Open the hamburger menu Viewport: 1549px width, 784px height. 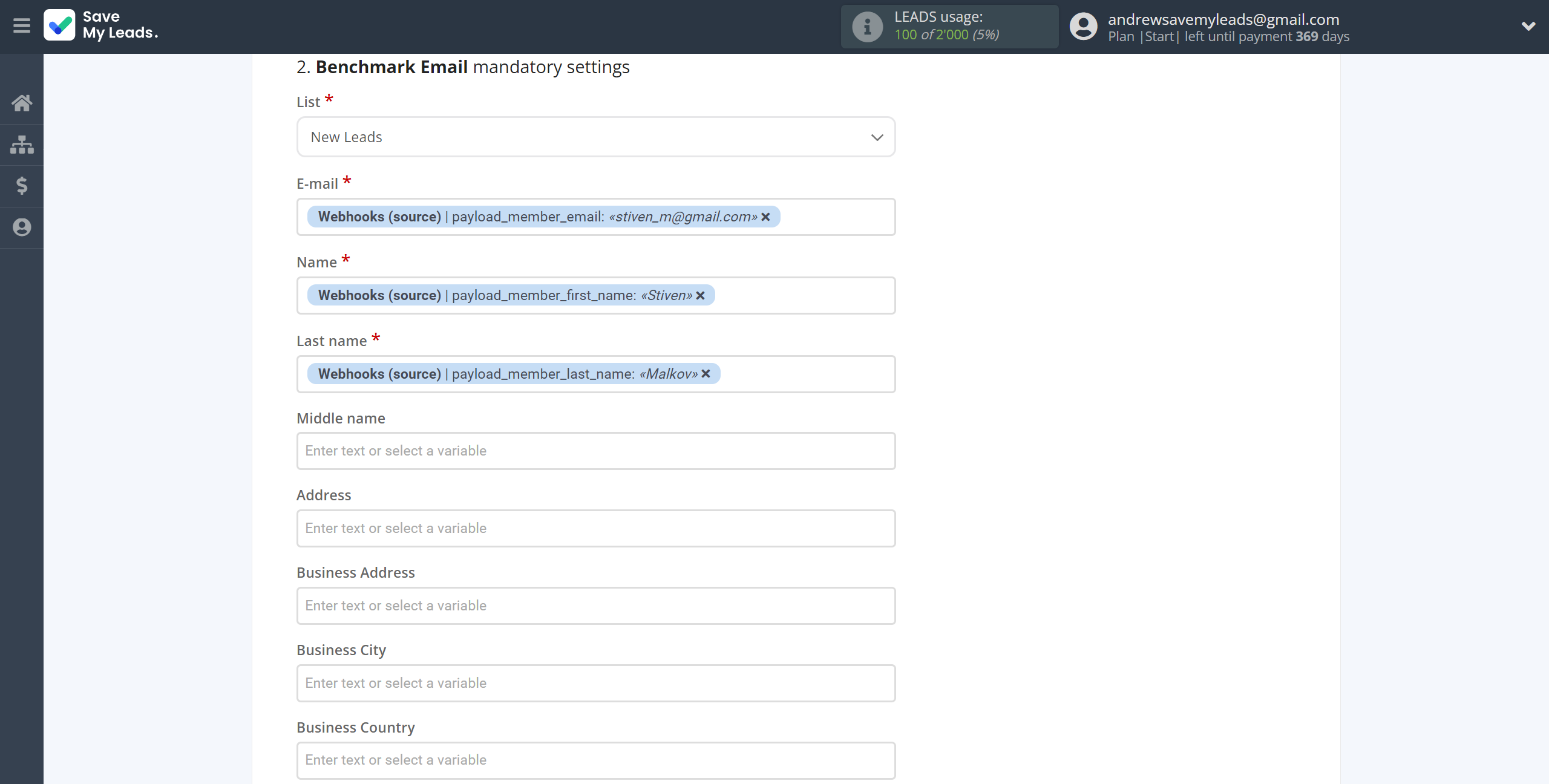tap(22, 26)
